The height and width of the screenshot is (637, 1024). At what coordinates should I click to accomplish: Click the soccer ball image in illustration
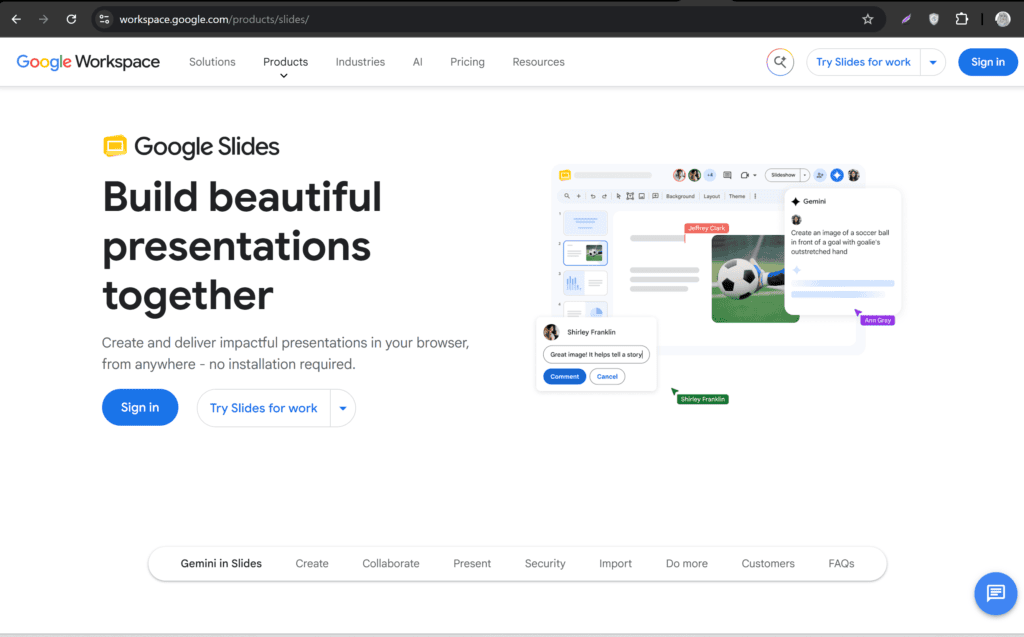(748, 278)
